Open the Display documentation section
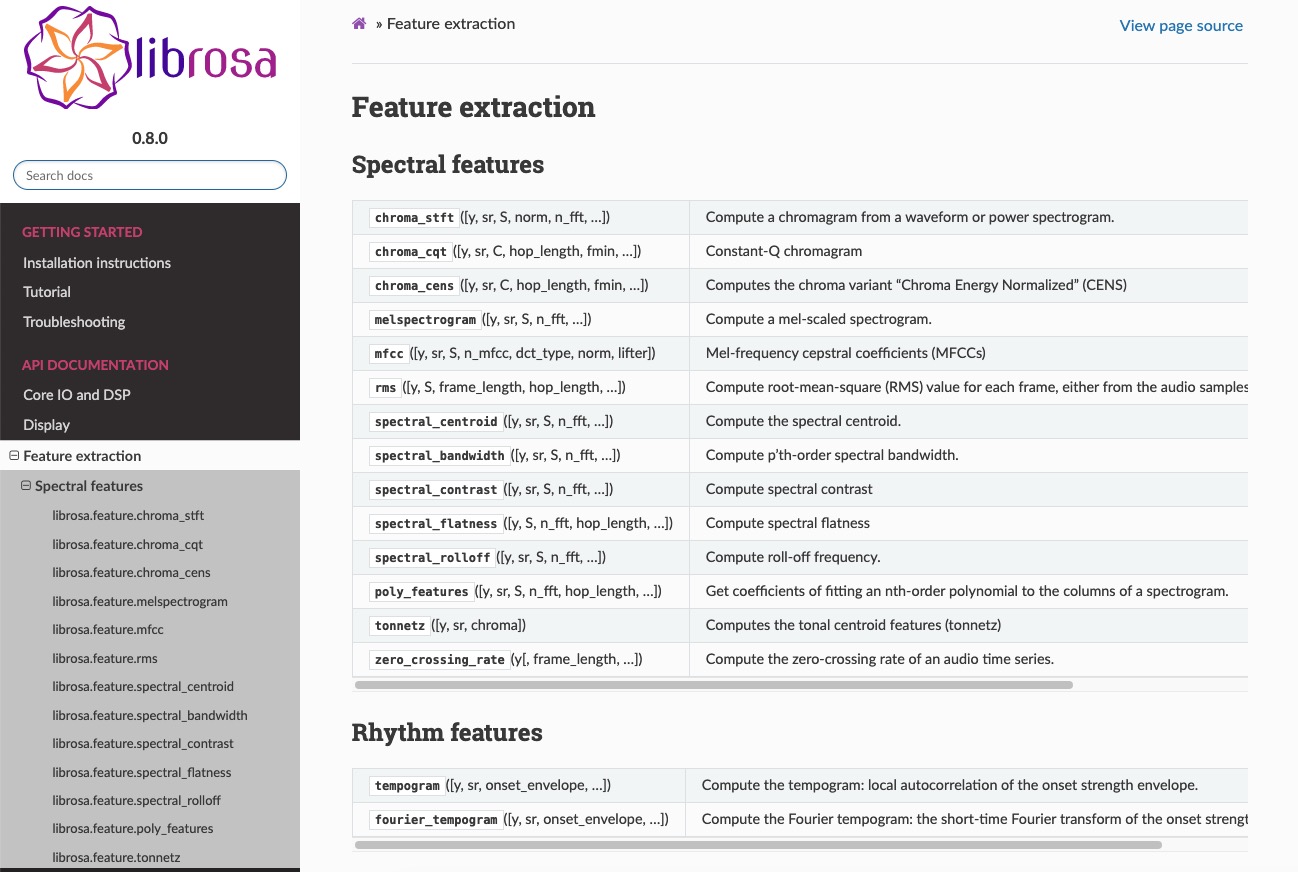 (x=47, y=425)
